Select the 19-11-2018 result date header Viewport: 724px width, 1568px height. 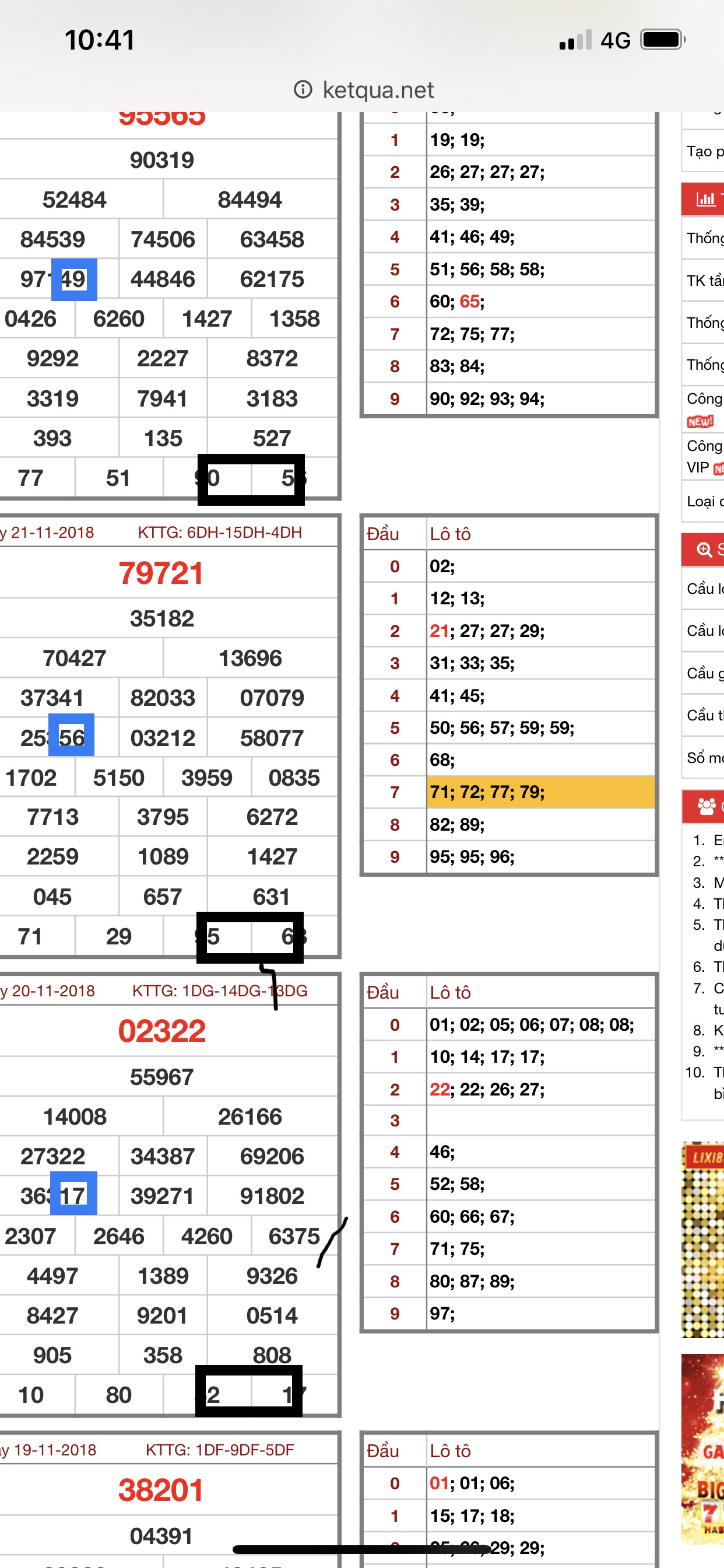click(48, 1450)
